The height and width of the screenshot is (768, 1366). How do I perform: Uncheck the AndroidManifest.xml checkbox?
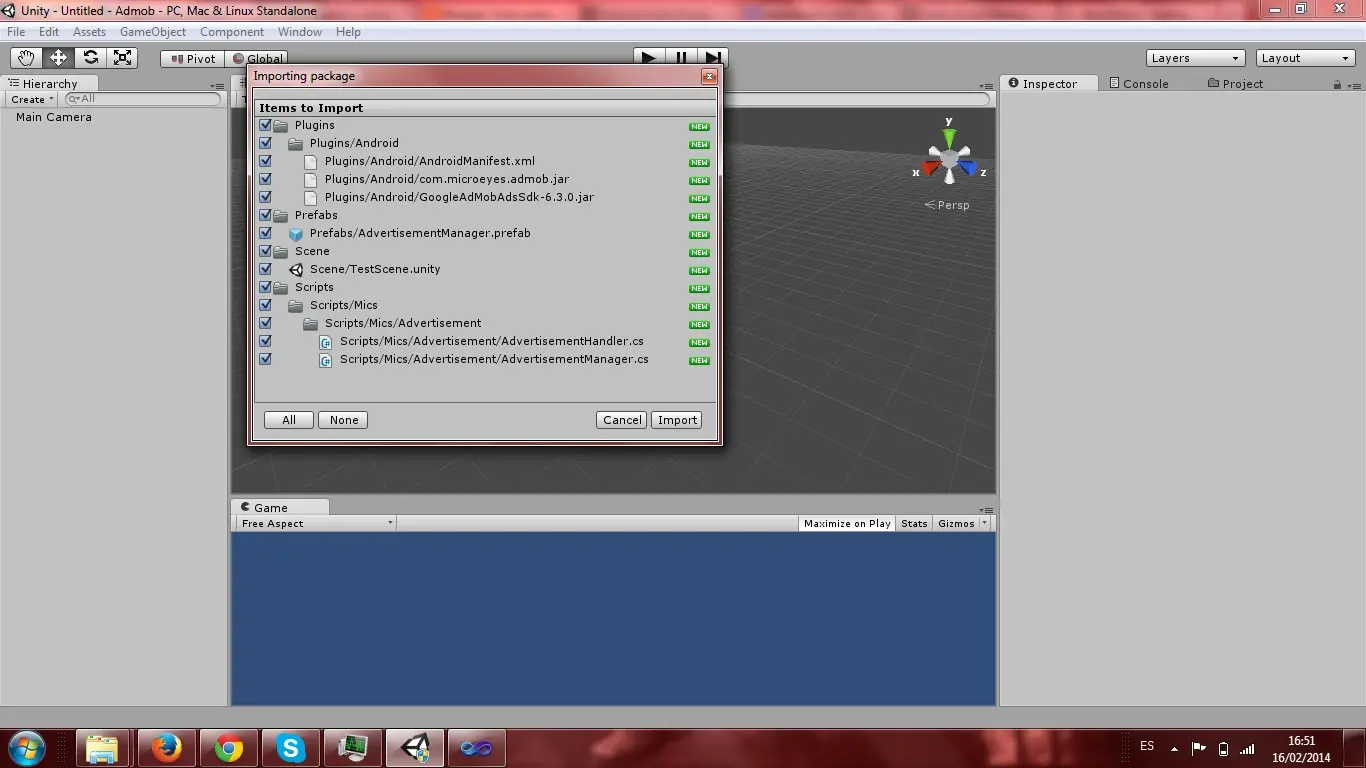[x=265, y=161]
